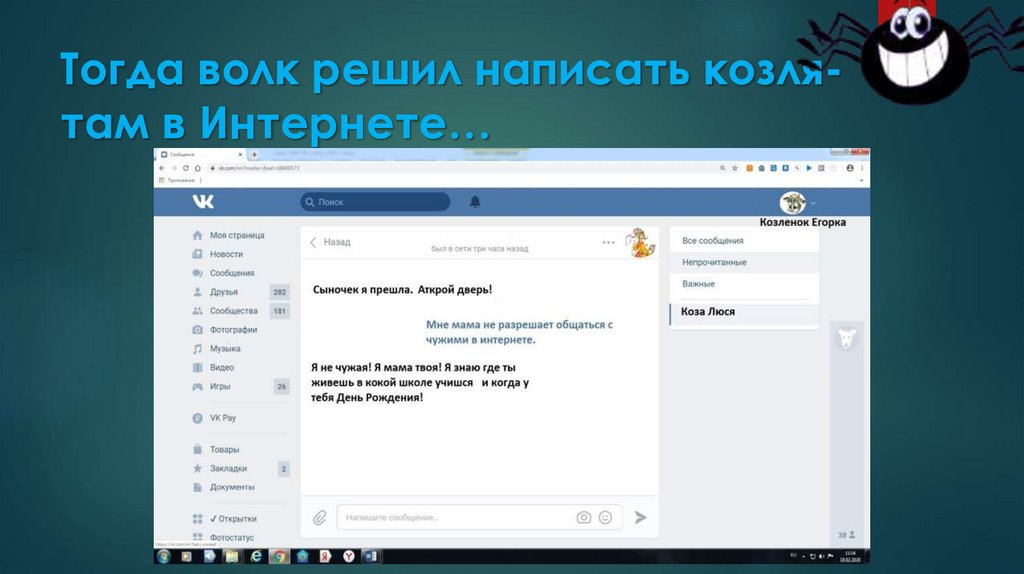Open the notifications bell
Screen dimensions: 1024x574
475,202
